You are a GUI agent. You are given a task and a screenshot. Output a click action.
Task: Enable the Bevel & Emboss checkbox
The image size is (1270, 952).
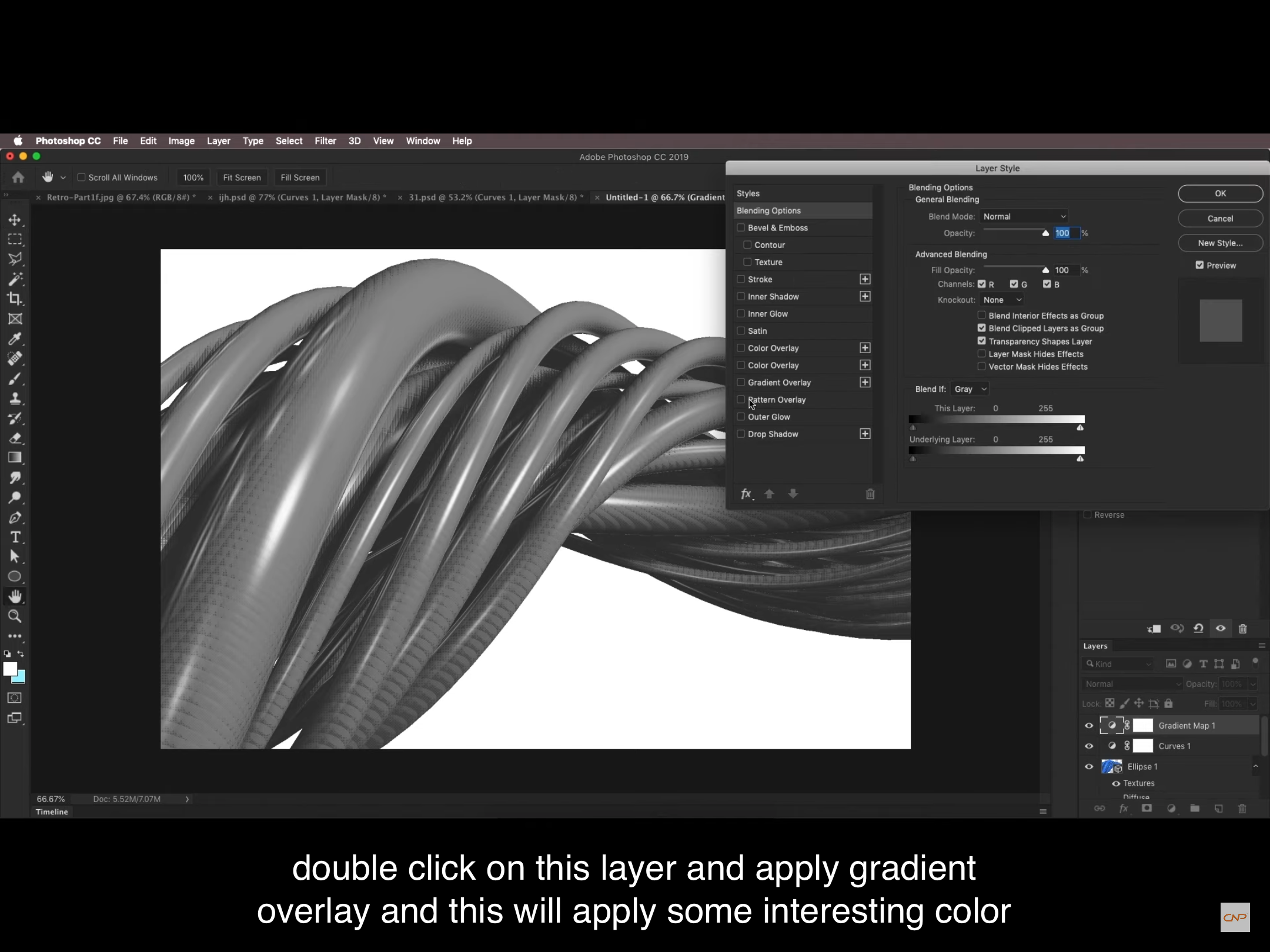coord(741,228)
